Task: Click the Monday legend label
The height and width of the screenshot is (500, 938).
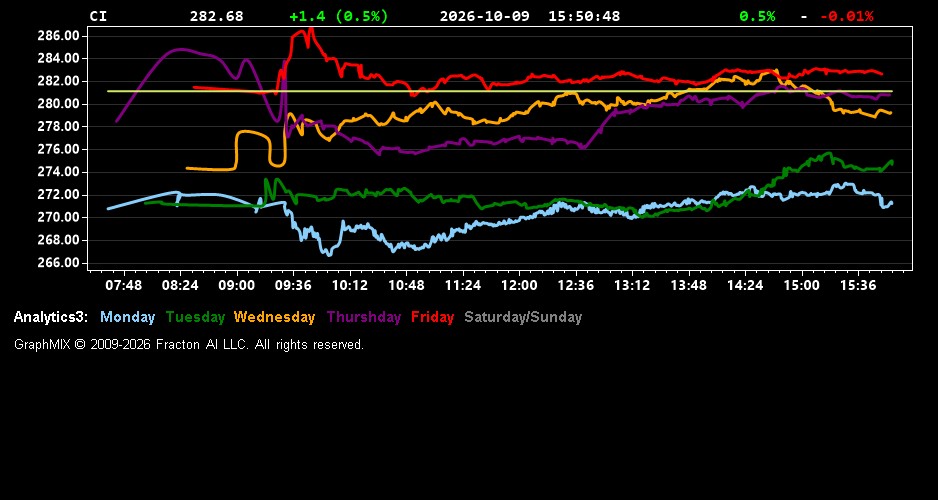Action: (127, 317)
